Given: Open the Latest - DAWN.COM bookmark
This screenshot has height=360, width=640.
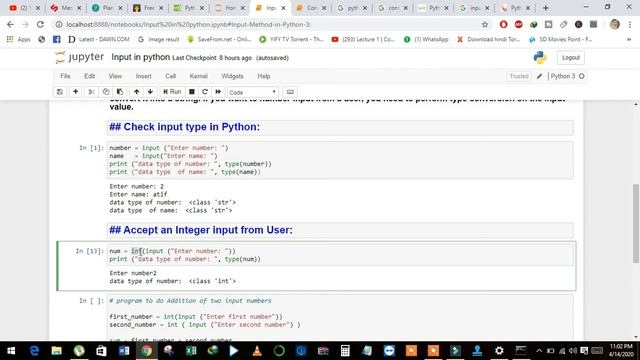Looking at the screenshot, I should (99, 39).
